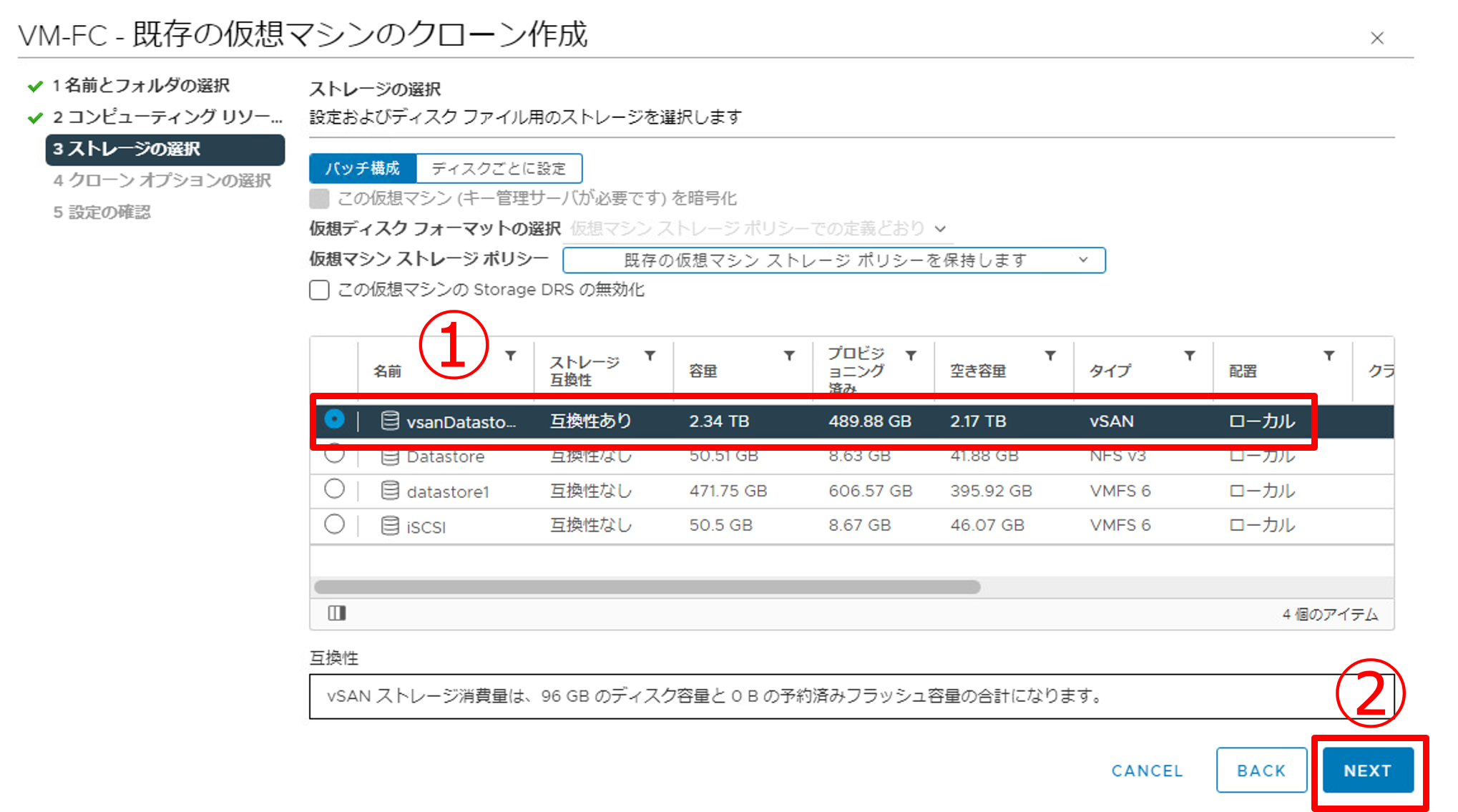Click filter icon in ストレージ互換性 column header
Screen dimensions: 1458x812
650,356
